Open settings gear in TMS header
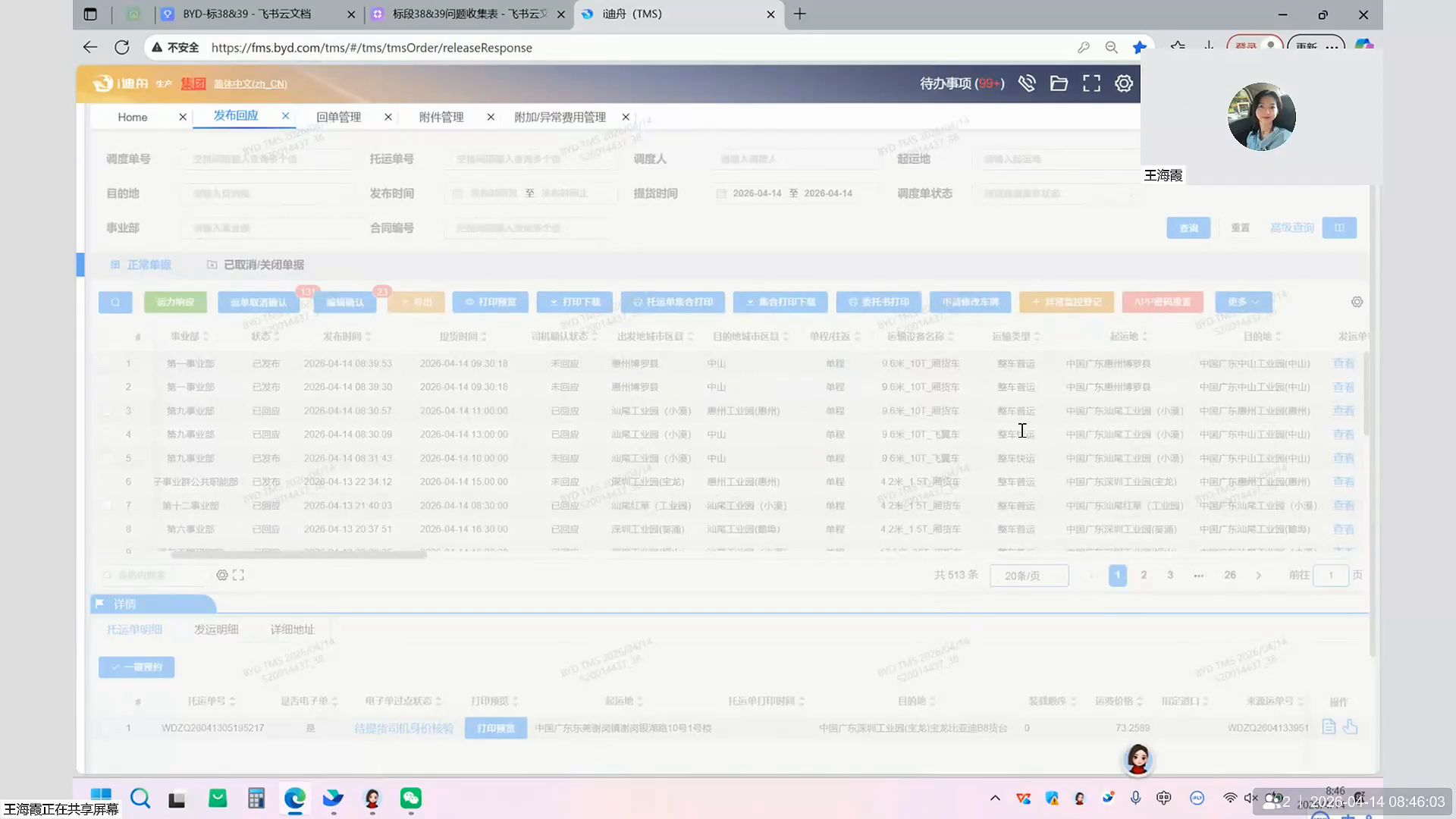The height and width of the screenshot is (819, 1456). (x=1124, y=83)
